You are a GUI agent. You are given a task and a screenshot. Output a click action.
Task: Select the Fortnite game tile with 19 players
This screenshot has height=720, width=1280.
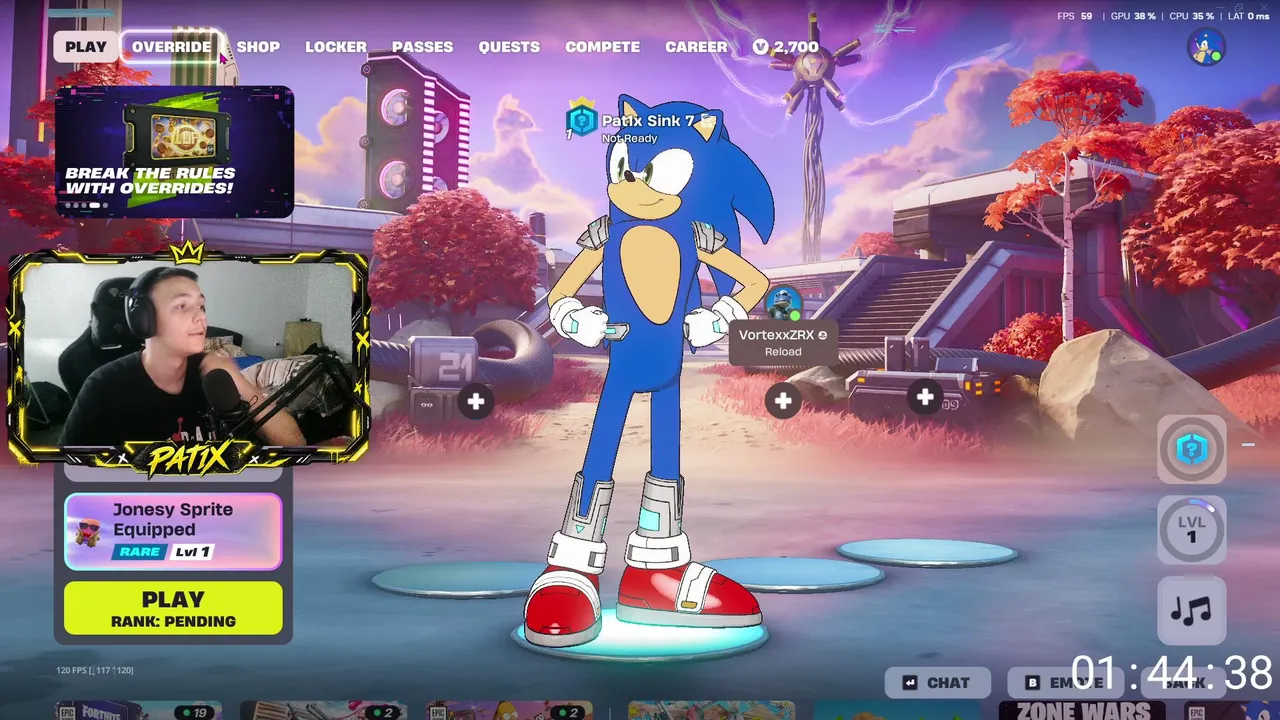click(138, 711)
